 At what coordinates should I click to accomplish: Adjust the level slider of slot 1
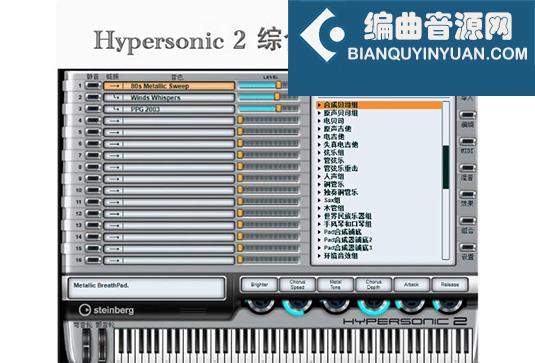[x=279, y=85]
